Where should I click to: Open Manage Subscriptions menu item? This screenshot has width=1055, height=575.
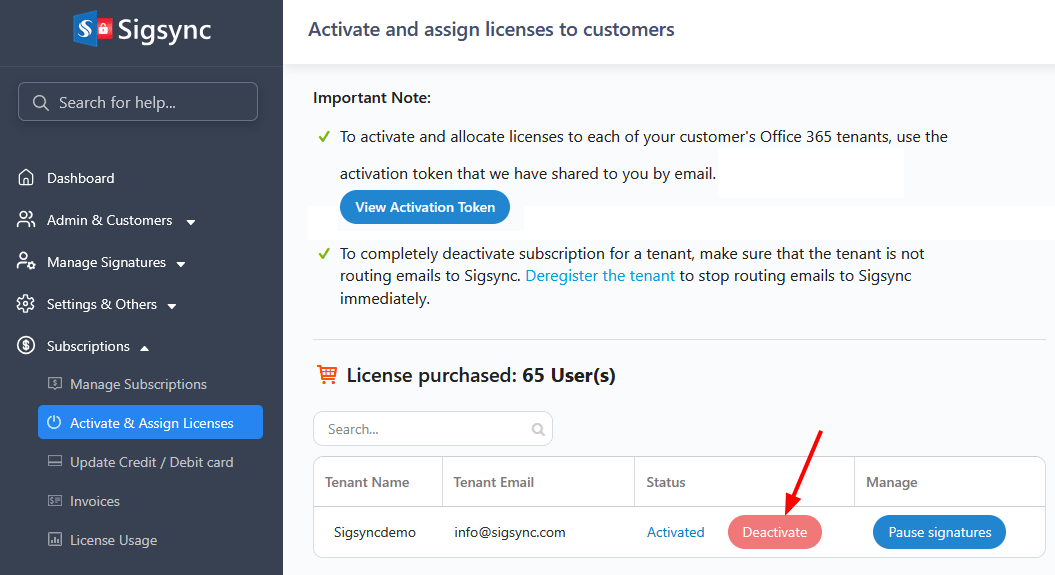[x=138, y=384]
